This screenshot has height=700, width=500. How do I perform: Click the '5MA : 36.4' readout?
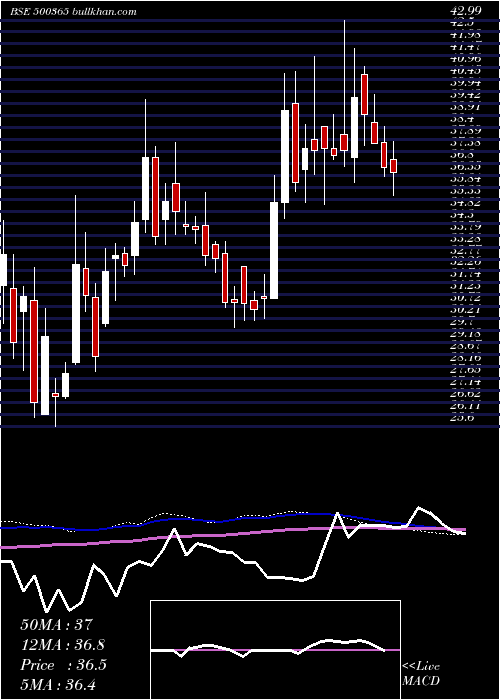58,684
